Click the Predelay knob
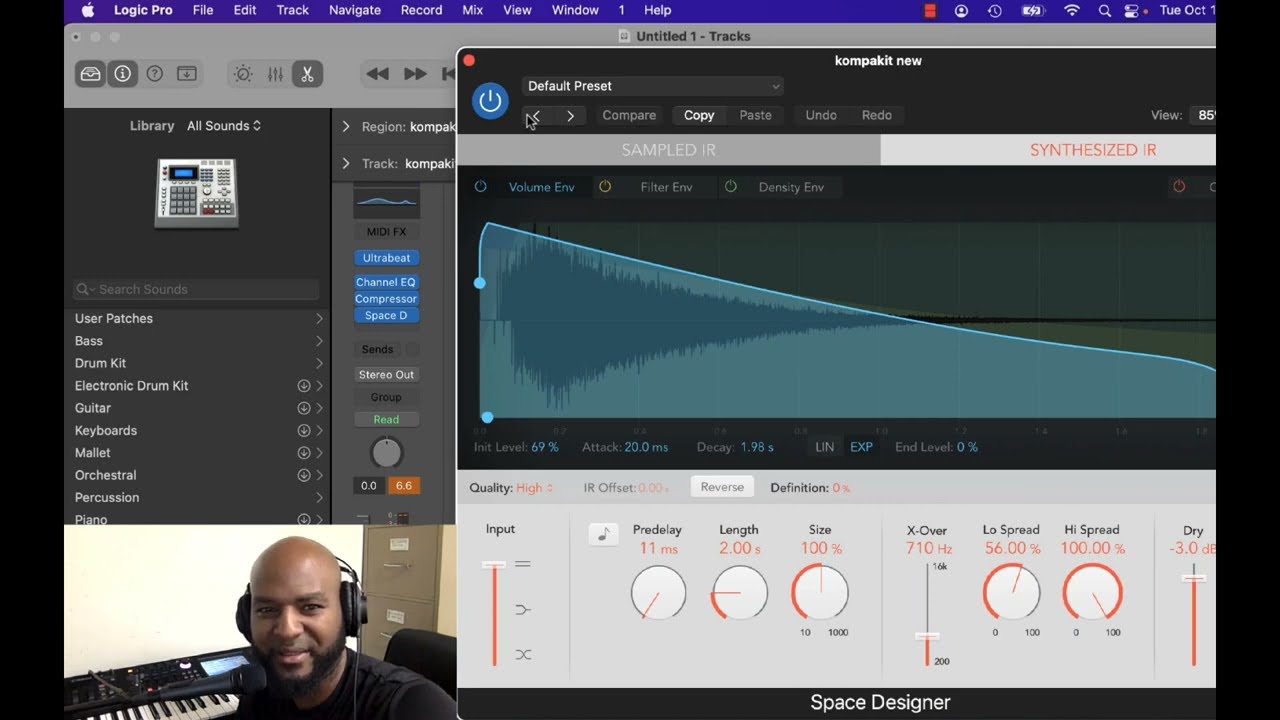This screenshot has height=720, width=1280. pos(658,592)
